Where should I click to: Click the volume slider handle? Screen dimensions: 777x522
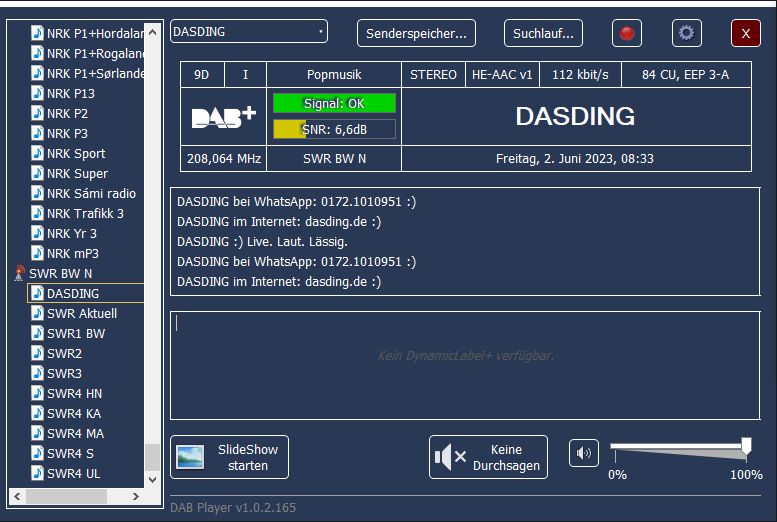click(x=746, y=447)
